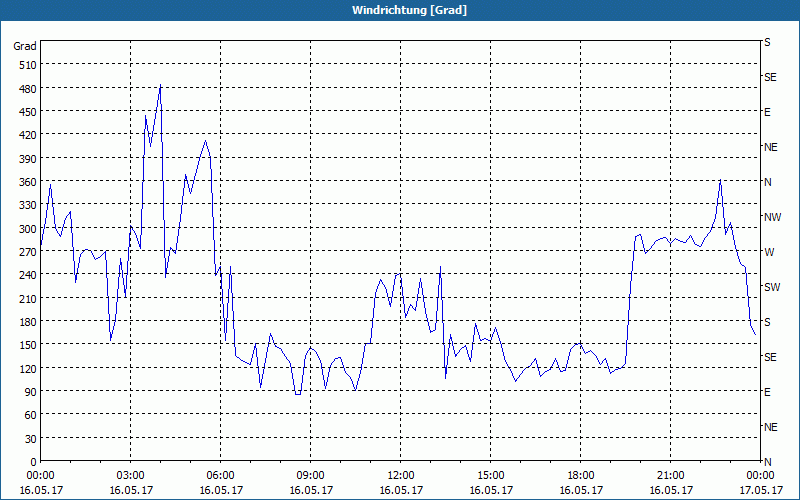Screen dimensions: 800x500
Task: Select the N compass label at zero line
Action: 767,462
